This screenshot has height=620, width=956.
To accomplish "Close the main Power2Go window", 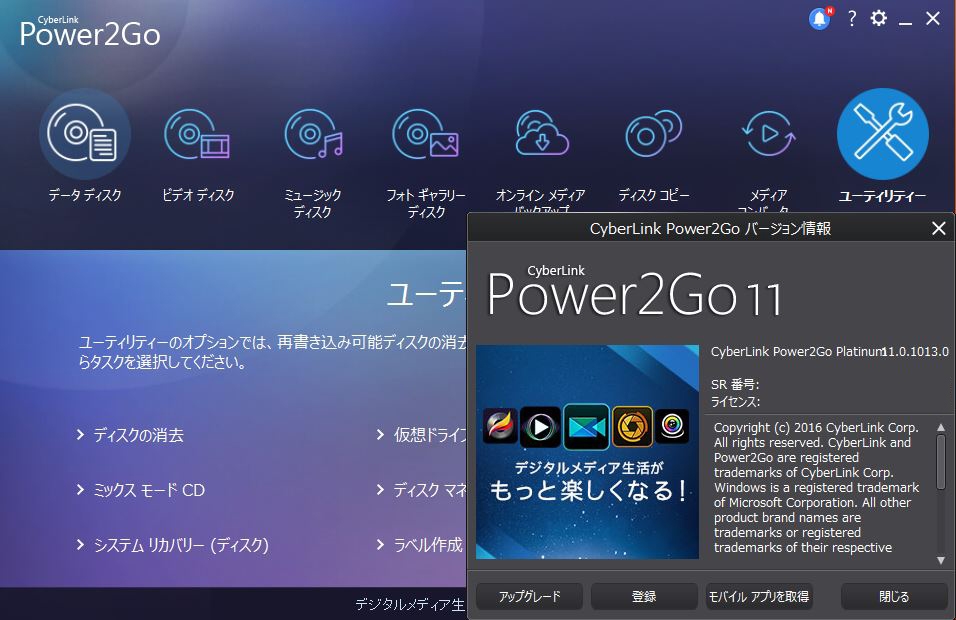I will (933, 18).
